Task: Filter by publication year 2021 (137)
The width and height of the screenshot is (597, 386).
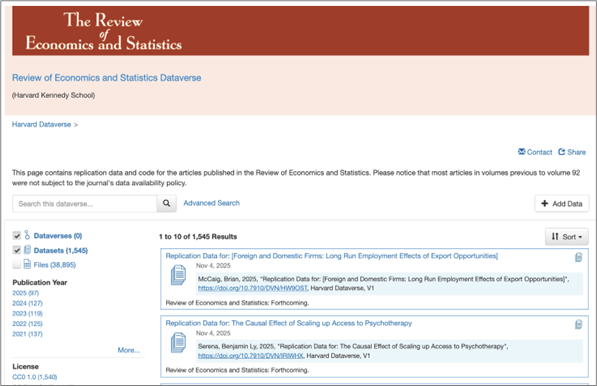Action: point(27,334)
